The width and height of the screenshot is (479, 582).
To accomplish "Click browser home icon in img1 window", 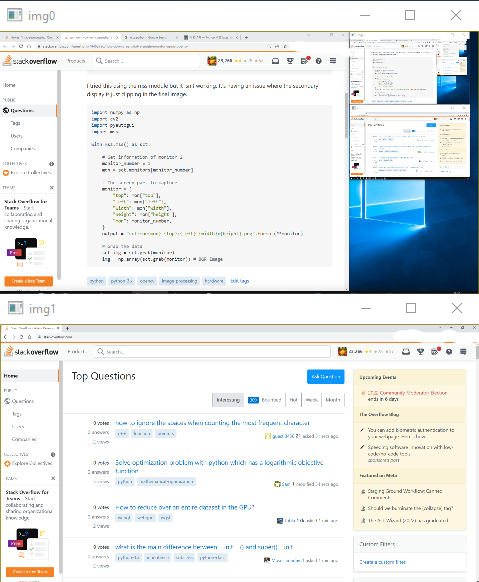I will point(29,337).
